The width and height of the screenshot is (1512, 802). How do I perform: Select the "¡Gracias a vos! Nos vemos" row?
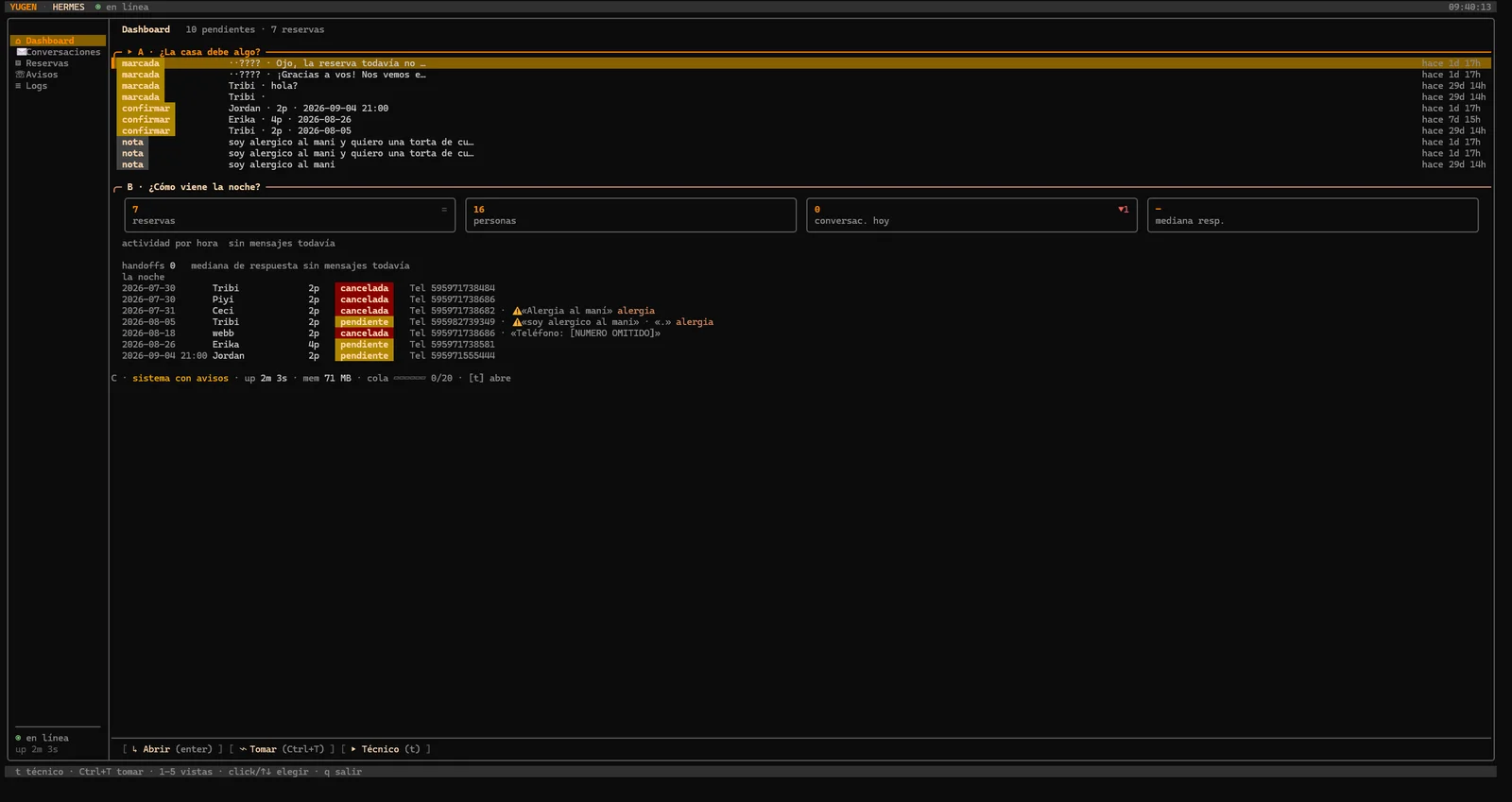[801, 75]
